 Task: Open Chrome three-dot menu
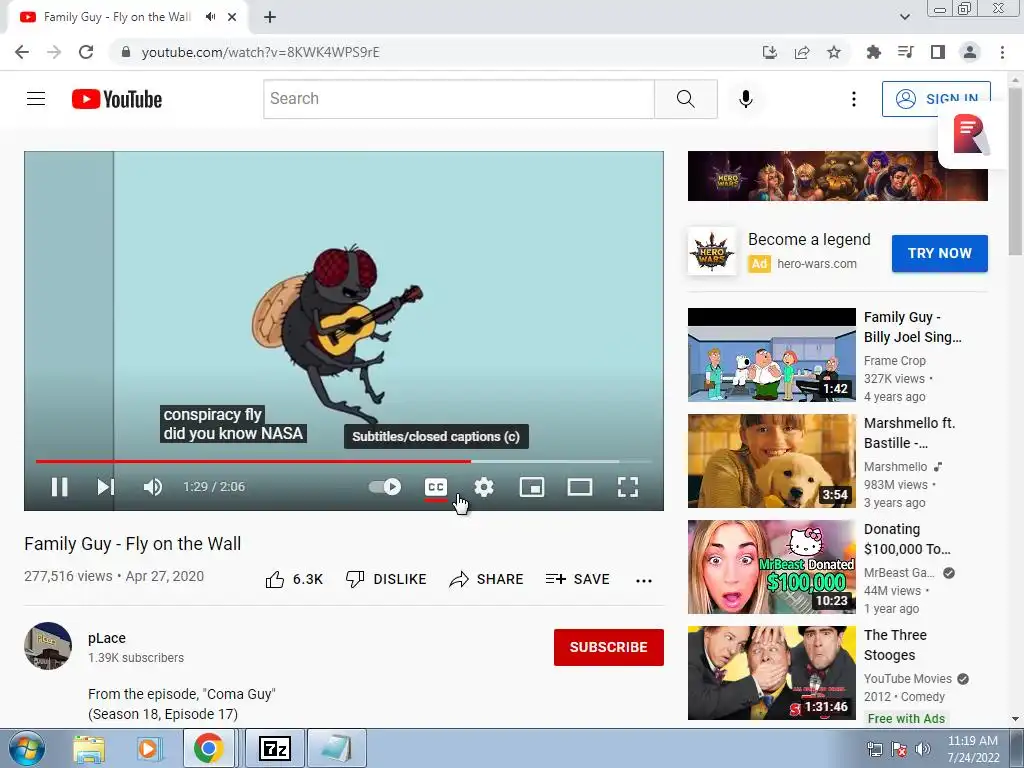[x=1002, y=52]
